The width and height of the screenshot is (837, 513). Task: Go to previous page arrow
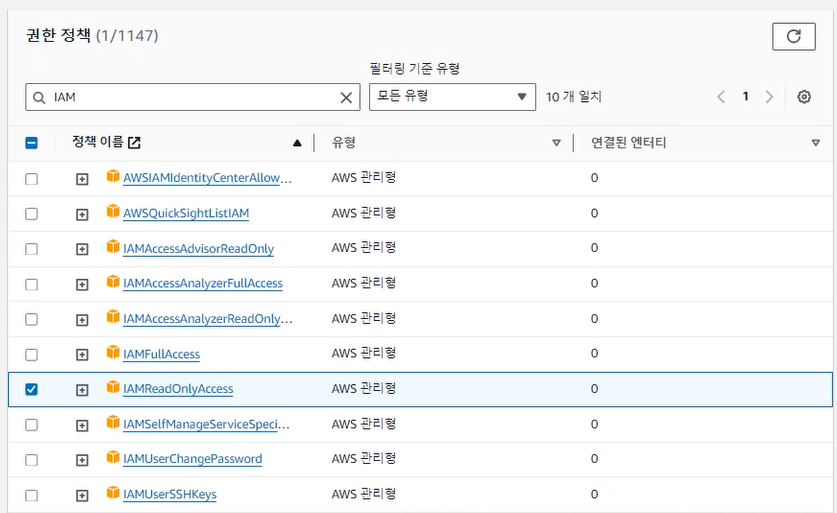click(721, 97)
